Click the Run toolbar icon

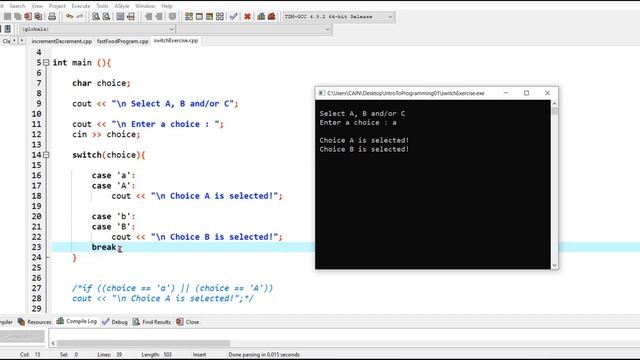(x=199, y=17)
